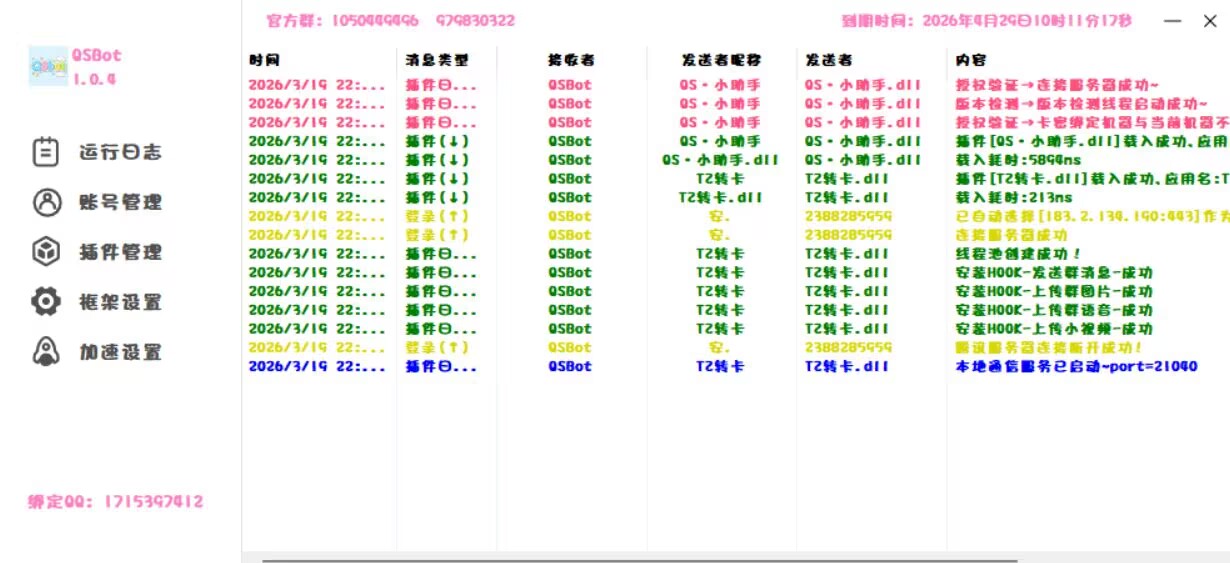The image size is (1230, 563).
Task: Select the 线程池创建成功! log entry
Action: click(736, 254)
